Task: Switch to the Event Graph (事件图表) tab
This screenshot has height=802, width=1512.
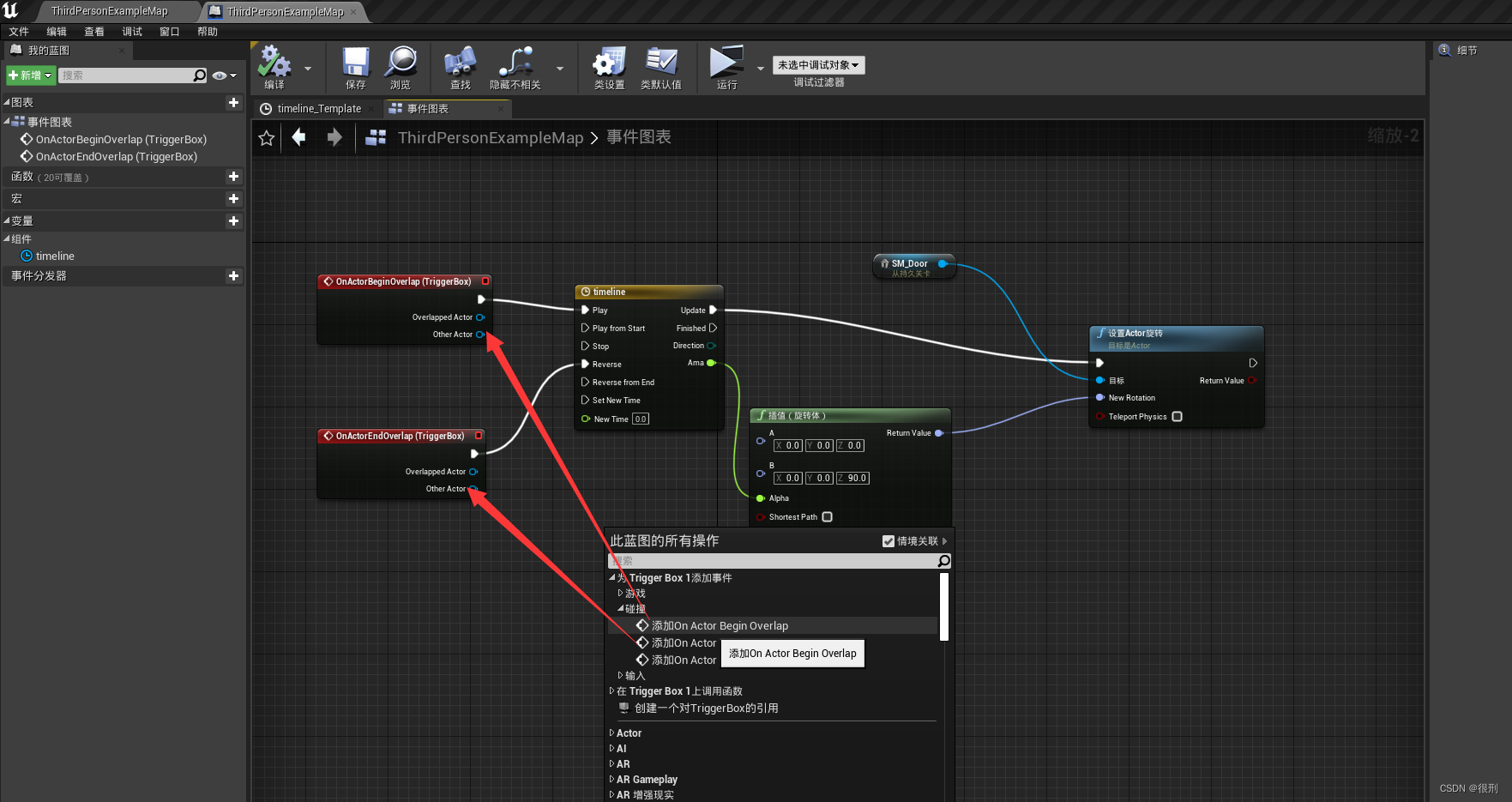Action: click(x=446, y=109)
